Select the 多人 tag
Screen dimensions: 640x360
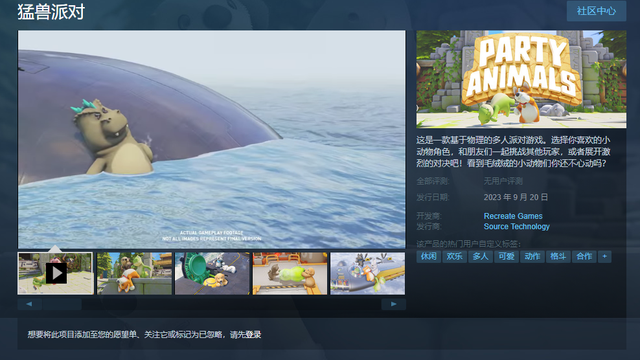click(480, 256)
